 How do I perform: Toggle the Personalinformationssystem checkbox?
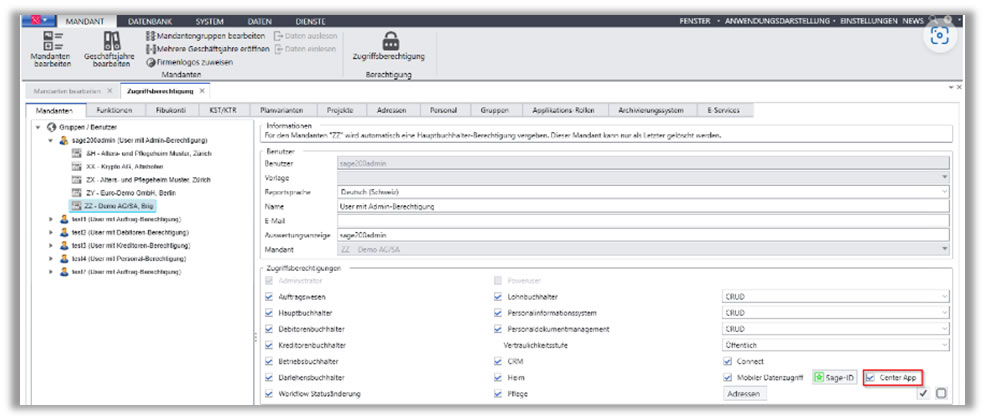click(x=498, y=313)
